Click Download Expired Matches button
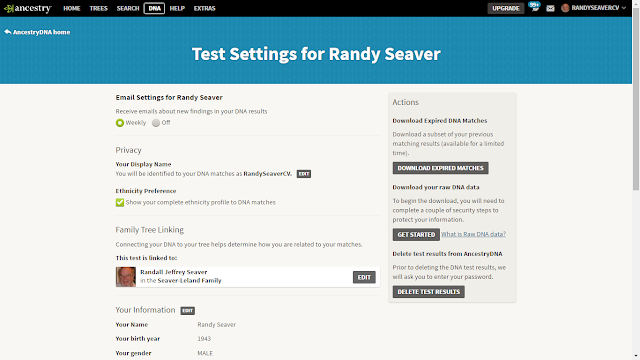Screen dimensions: 640x360 click(x=440, y=168)
